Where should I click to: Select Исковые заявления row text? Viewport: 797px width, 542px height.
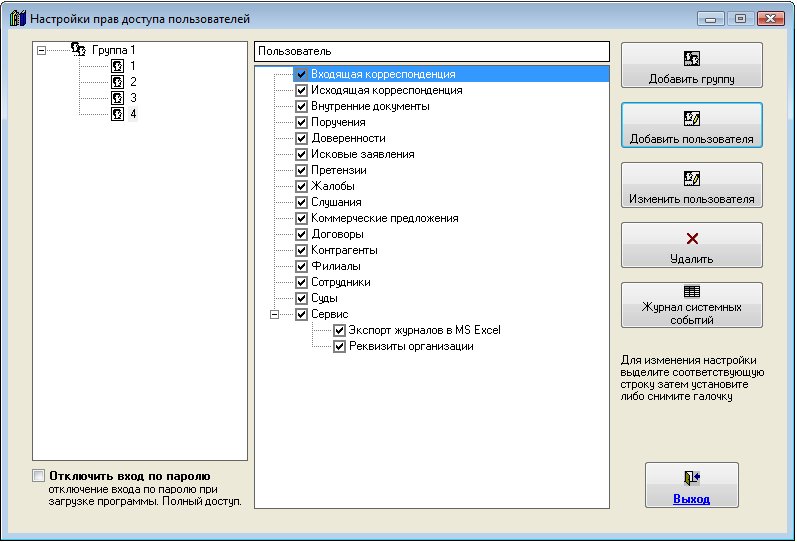(362, 154)
